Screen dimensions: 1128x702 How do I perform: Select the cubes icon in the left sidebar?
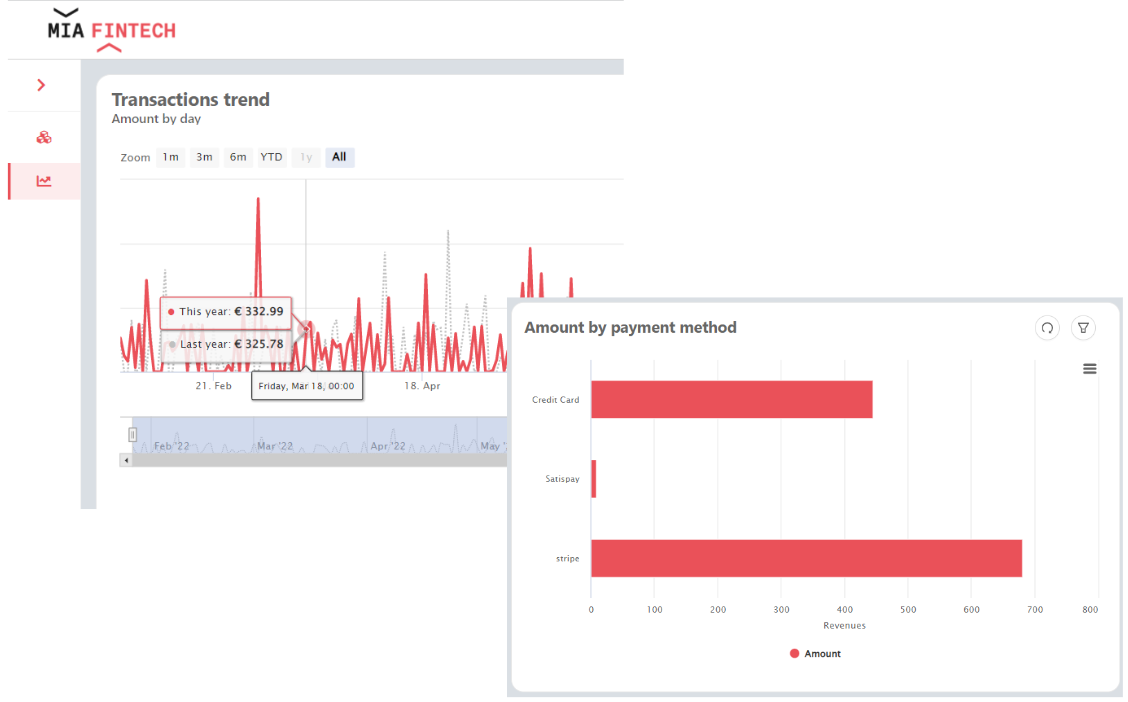tap(43, 136)
